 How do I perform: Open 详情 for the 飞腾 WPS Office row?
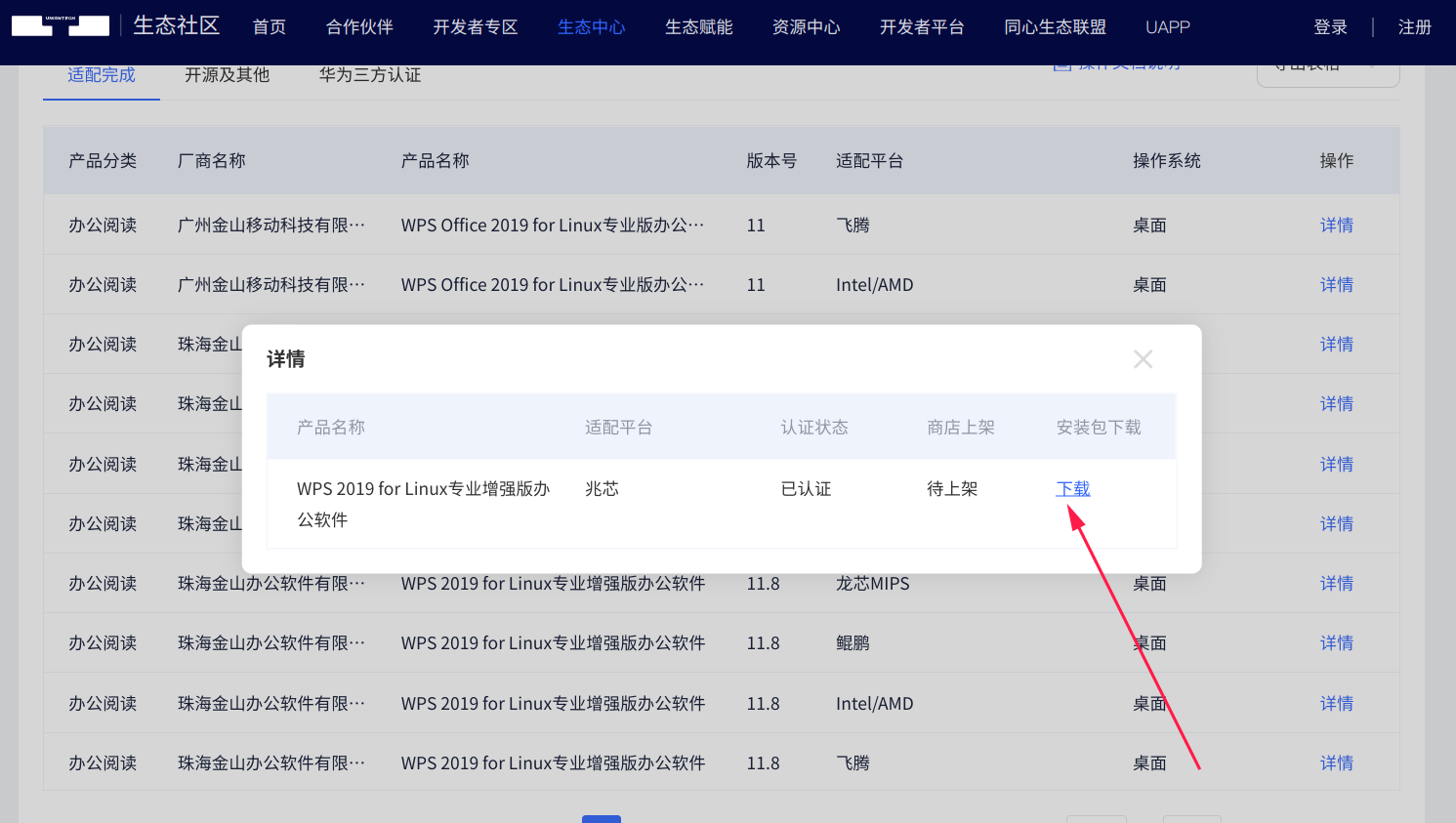pos(1336,225)
